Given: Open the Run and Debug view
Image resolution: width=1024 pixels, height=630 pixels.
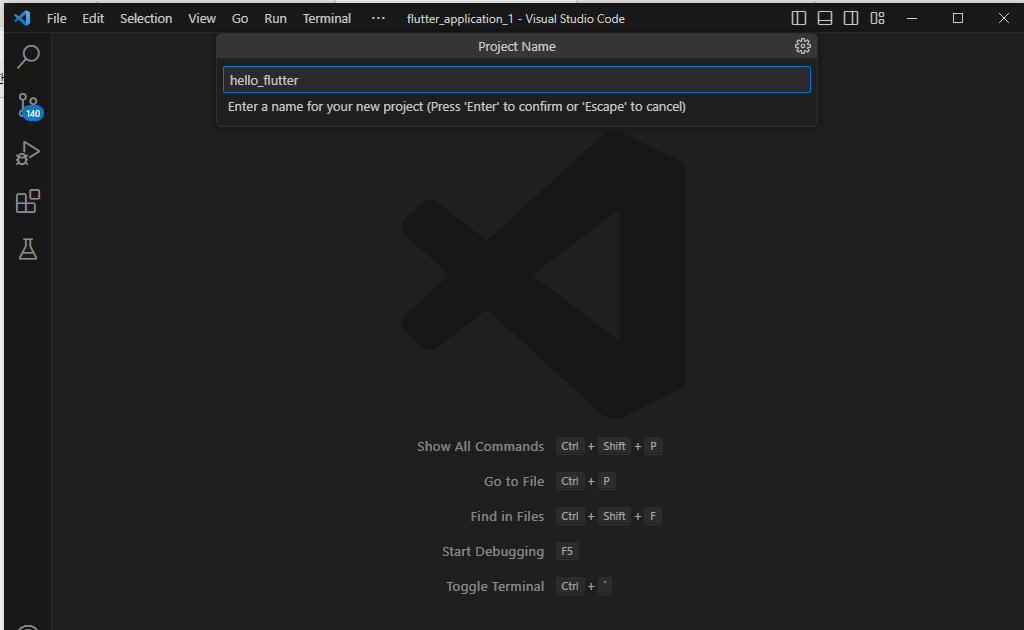Looking at the screenshot, I should [28, 153].
